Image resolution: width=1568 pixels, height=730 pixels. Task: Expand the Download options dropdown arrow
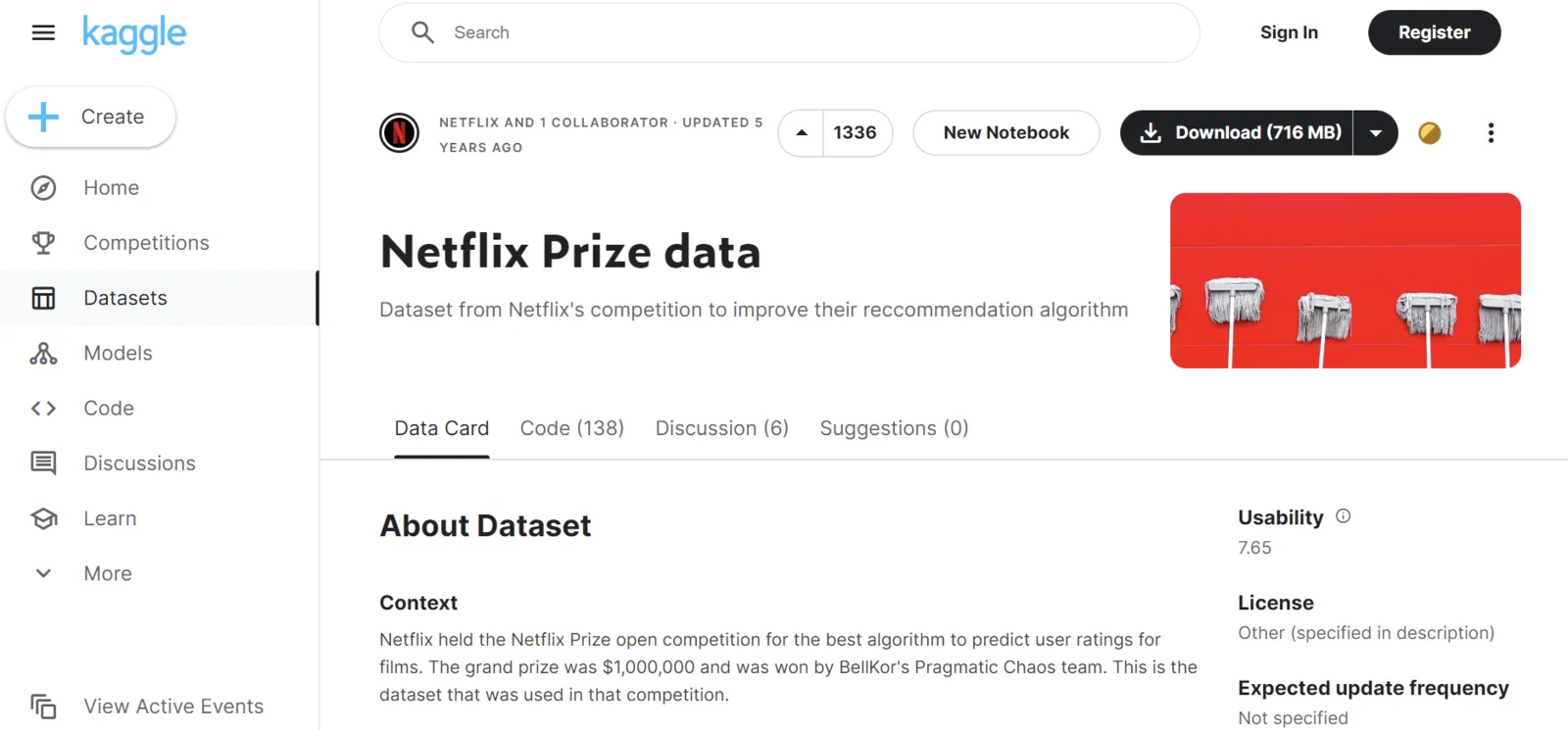click(1376, 133)
